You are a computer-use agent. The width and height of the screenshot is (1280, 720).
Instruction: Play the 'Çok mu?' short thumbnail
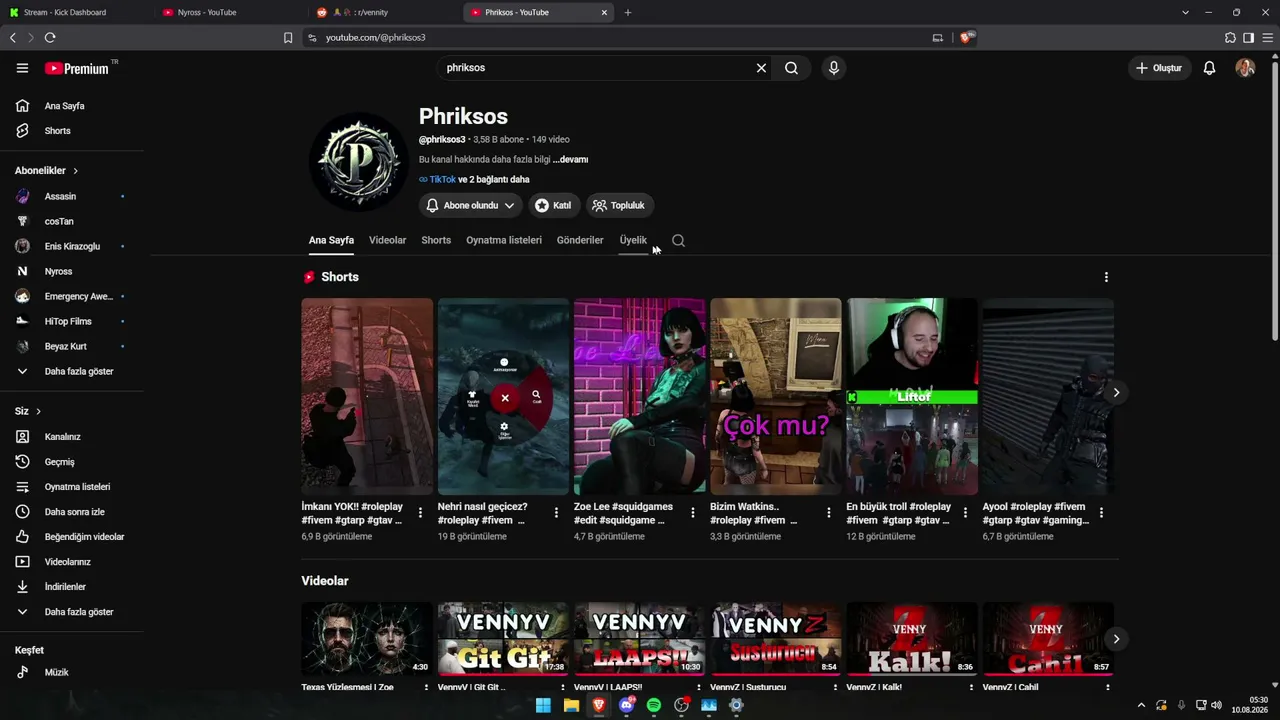coord(776,396)
